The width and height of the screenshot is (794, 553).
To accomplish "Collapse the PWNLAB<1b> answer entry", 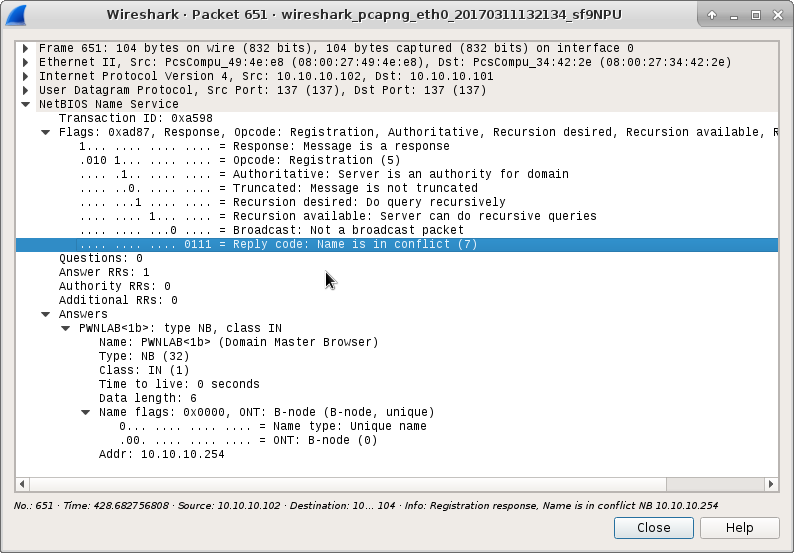I will coord(65,328).
